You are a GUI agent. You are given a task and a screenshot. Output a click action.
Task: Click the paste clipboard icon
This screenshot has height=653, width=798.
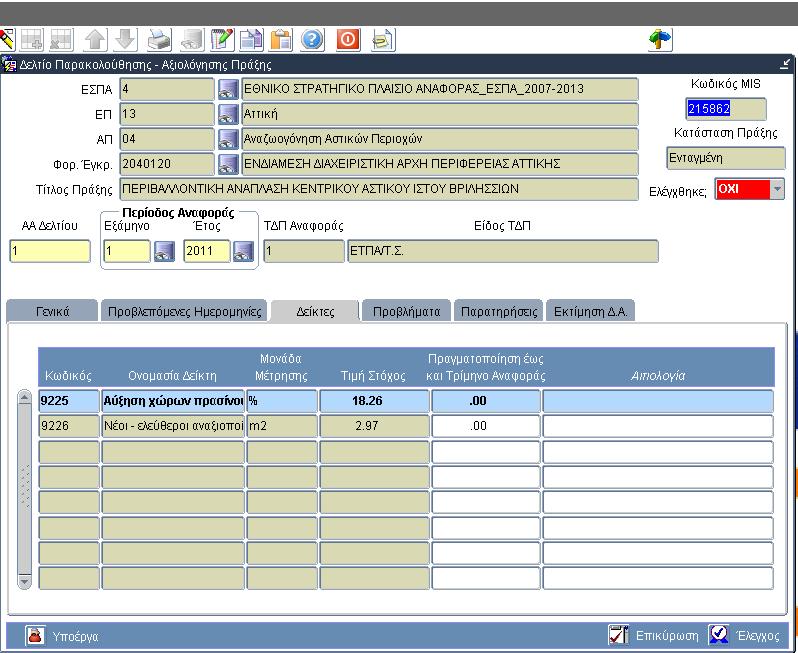coord(281,40)
